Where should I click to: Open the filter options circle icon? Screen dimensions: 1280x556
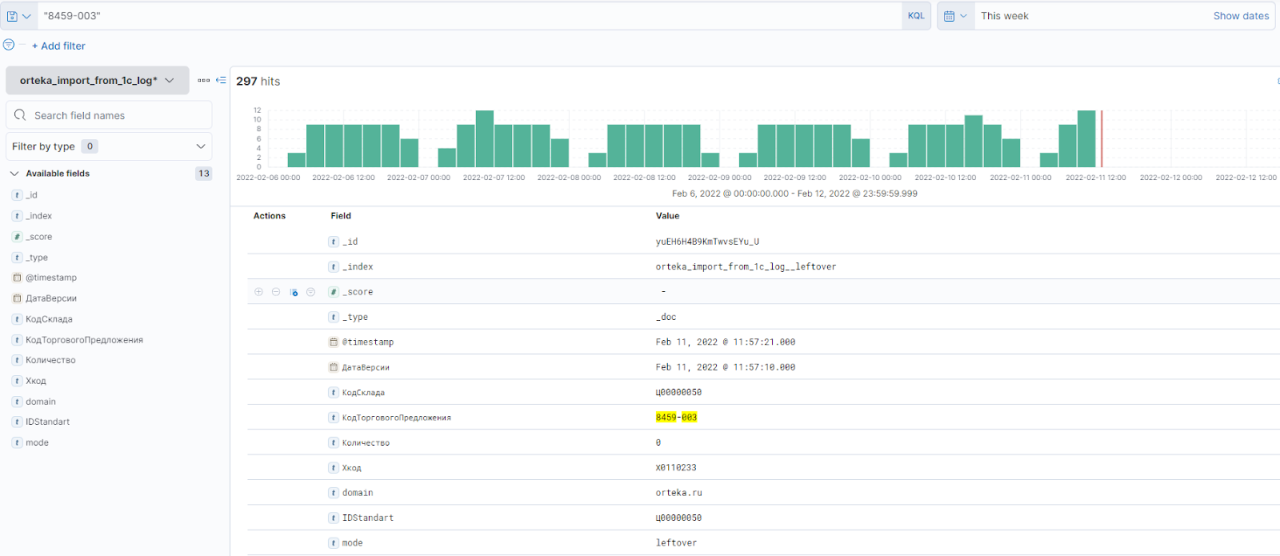(x=9, y=45)
